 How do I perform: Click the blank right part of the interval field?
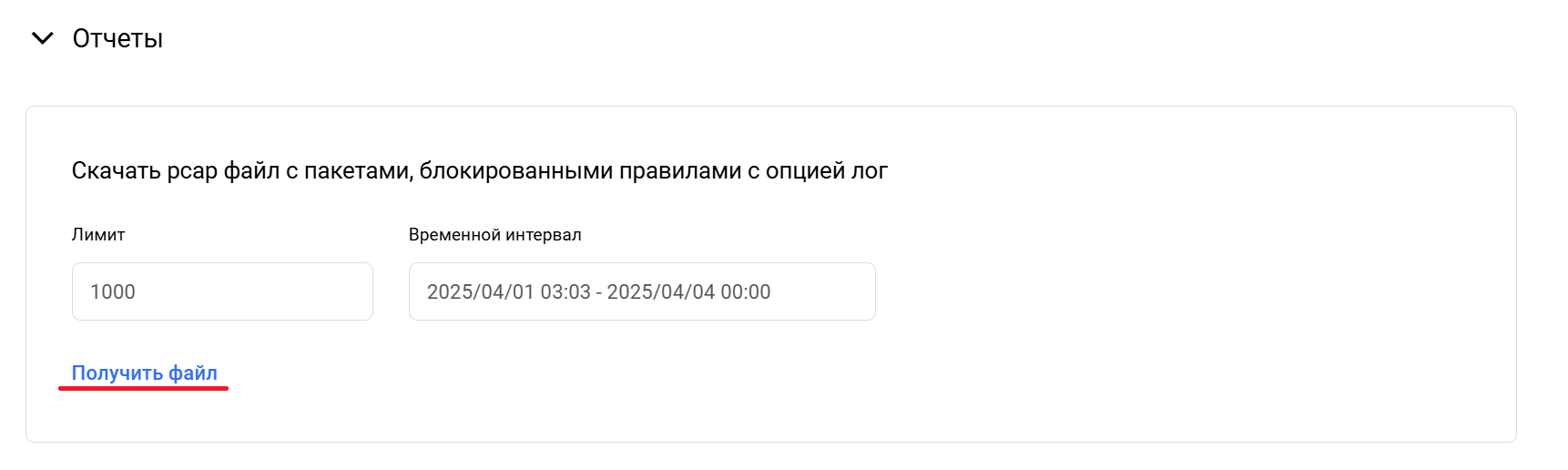coord(823,291)
